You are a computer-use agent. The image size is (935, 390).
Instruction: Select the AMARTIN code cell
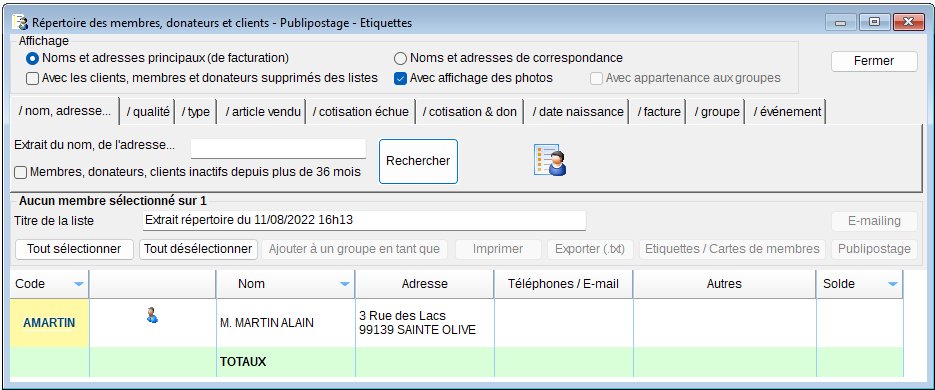pyautogui.click(x=49, y=323)
